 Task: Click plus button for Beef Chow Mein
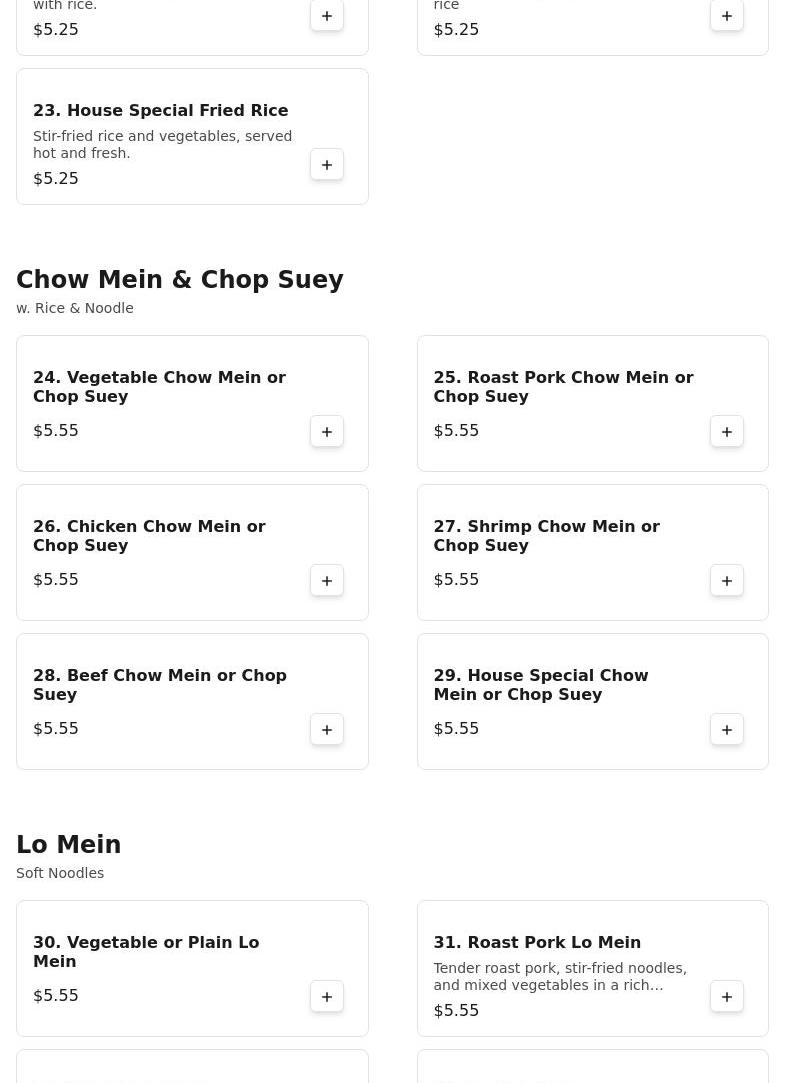coord(327,729)
